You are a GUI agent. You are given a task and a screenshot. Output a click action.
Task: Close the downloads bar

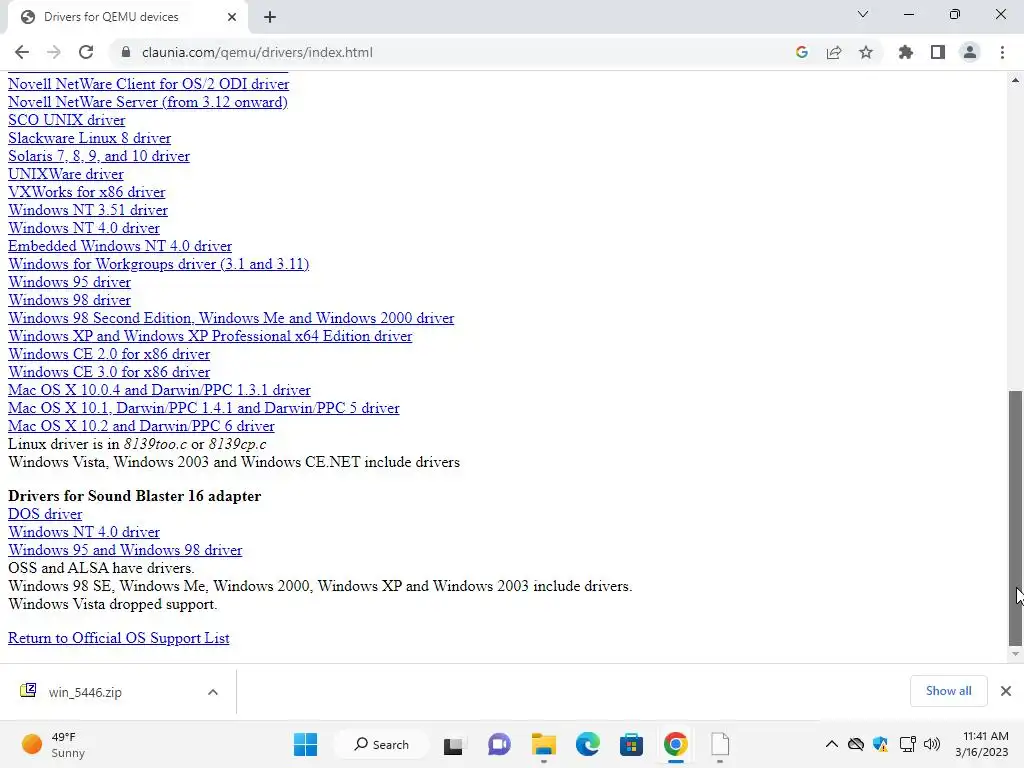pyautogui.click(x=1006, y=691)
